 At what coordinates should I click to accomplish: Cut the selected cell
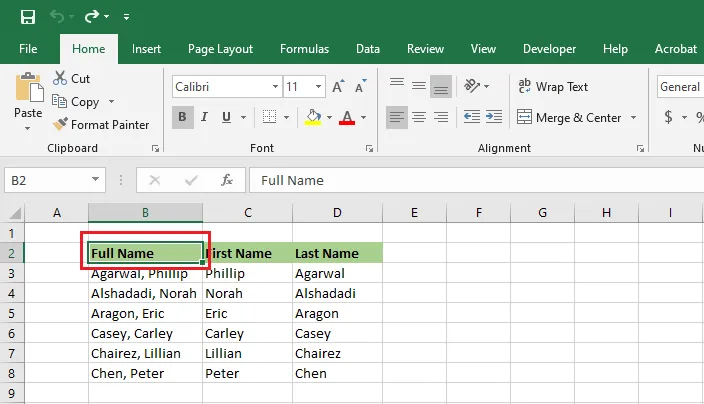click(71, 79)
